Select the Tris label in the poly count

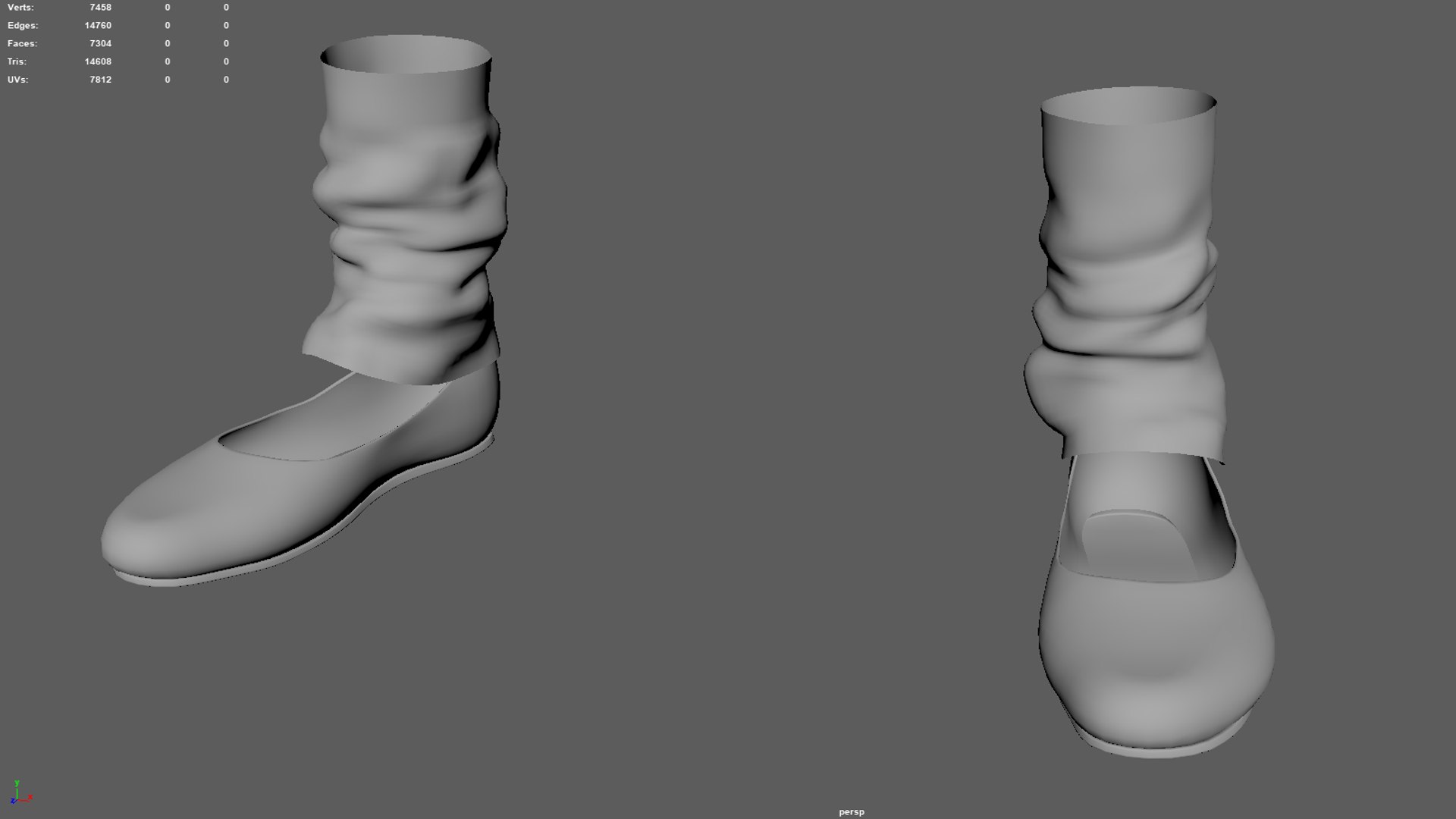point(17,61)
